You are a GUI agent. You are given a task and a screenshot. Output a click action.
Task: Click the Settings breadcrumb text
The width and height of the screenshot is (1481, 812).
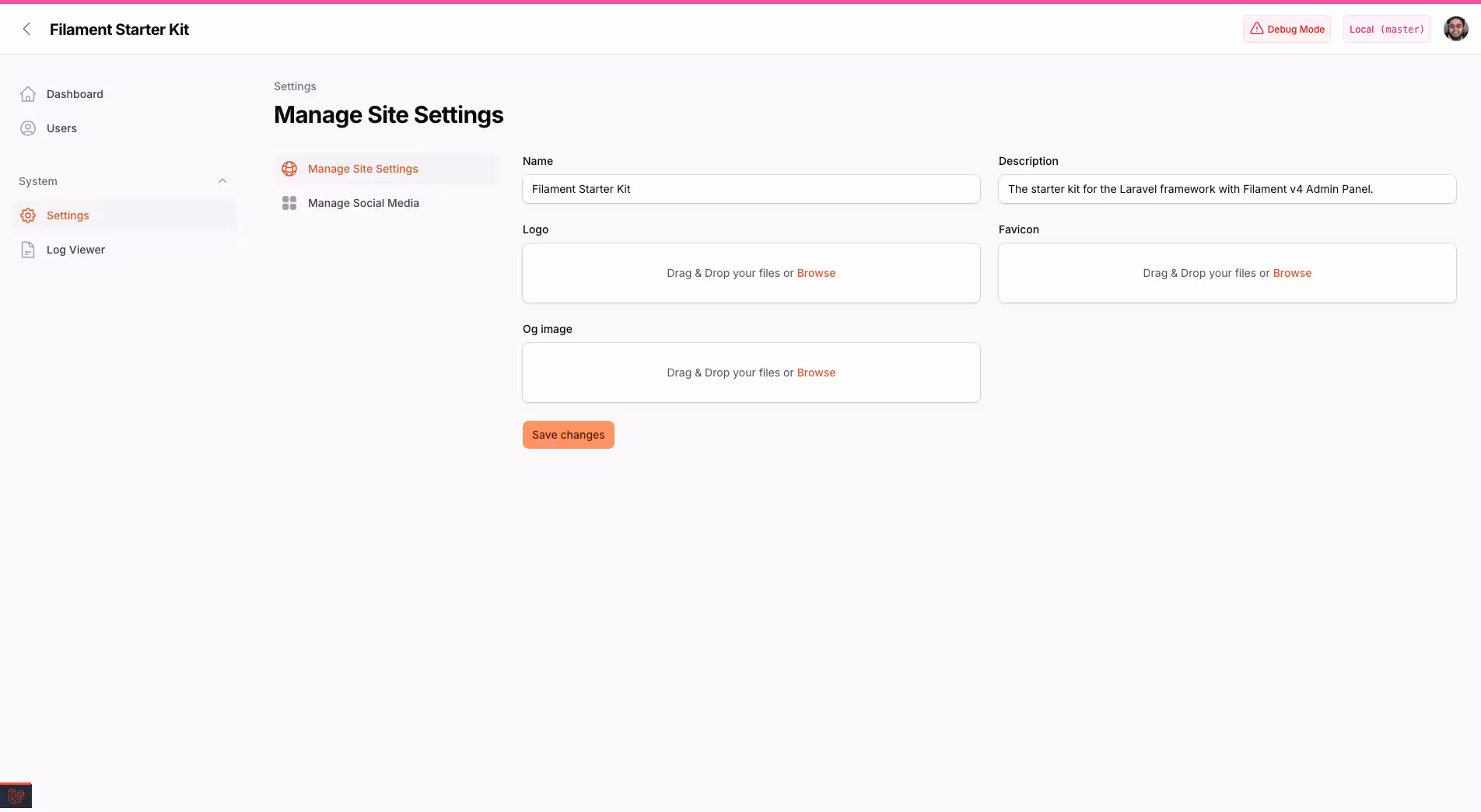(x=295, y=86)
